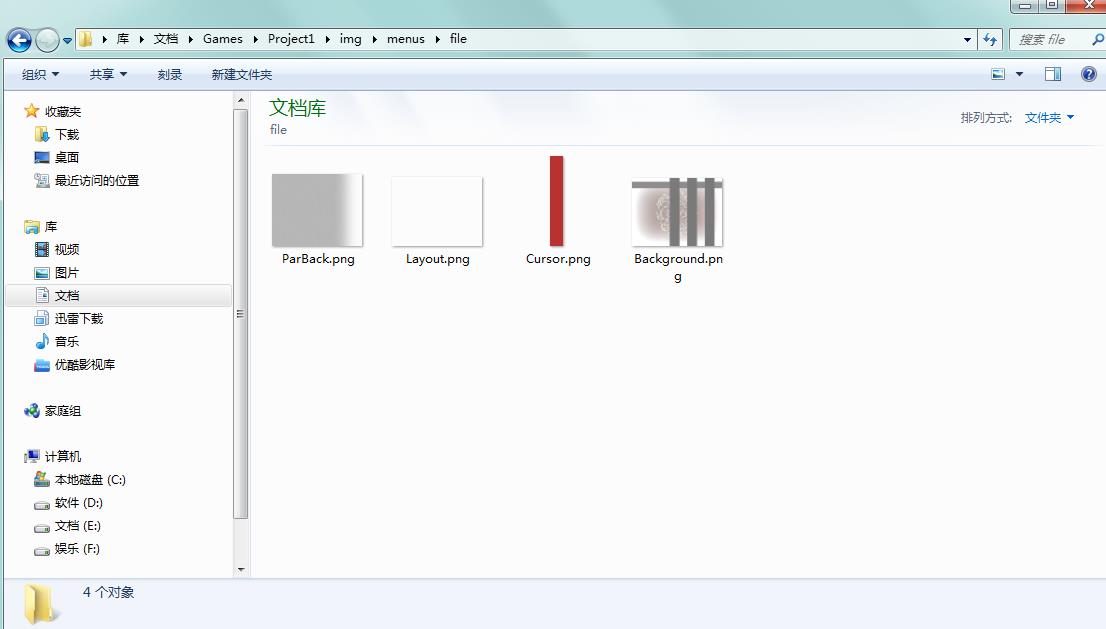Select the Background.png file thumbnail
This screenshot has width=1106, height=629.
(677, 212)
